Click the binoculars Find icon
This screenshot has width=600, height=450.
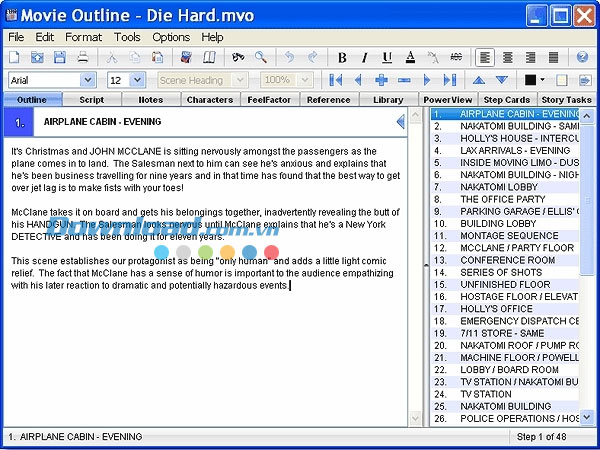tap(238, 57)
